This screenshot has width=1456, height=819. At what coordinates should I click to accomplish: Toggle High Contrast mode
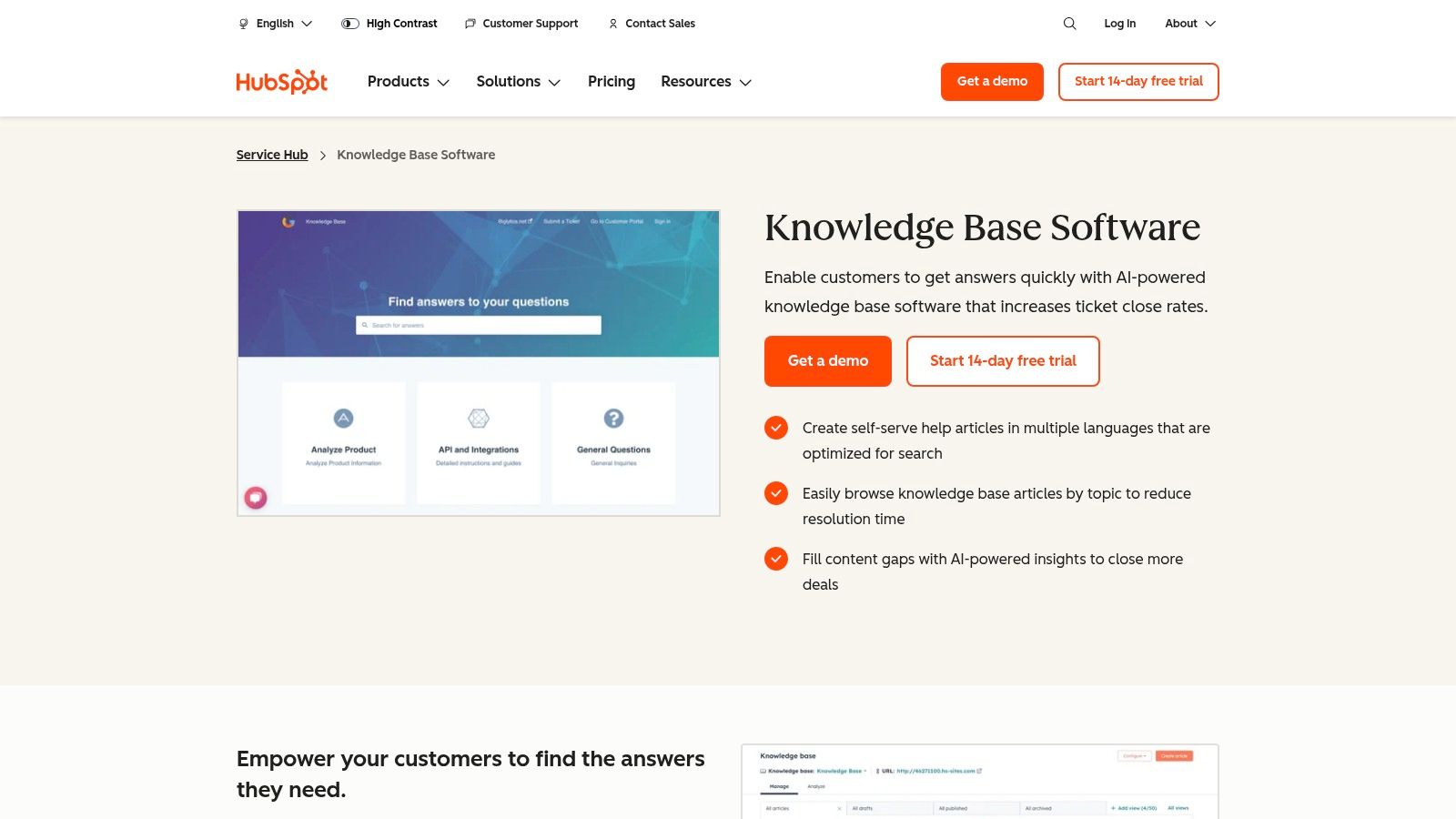pos(349,24)
